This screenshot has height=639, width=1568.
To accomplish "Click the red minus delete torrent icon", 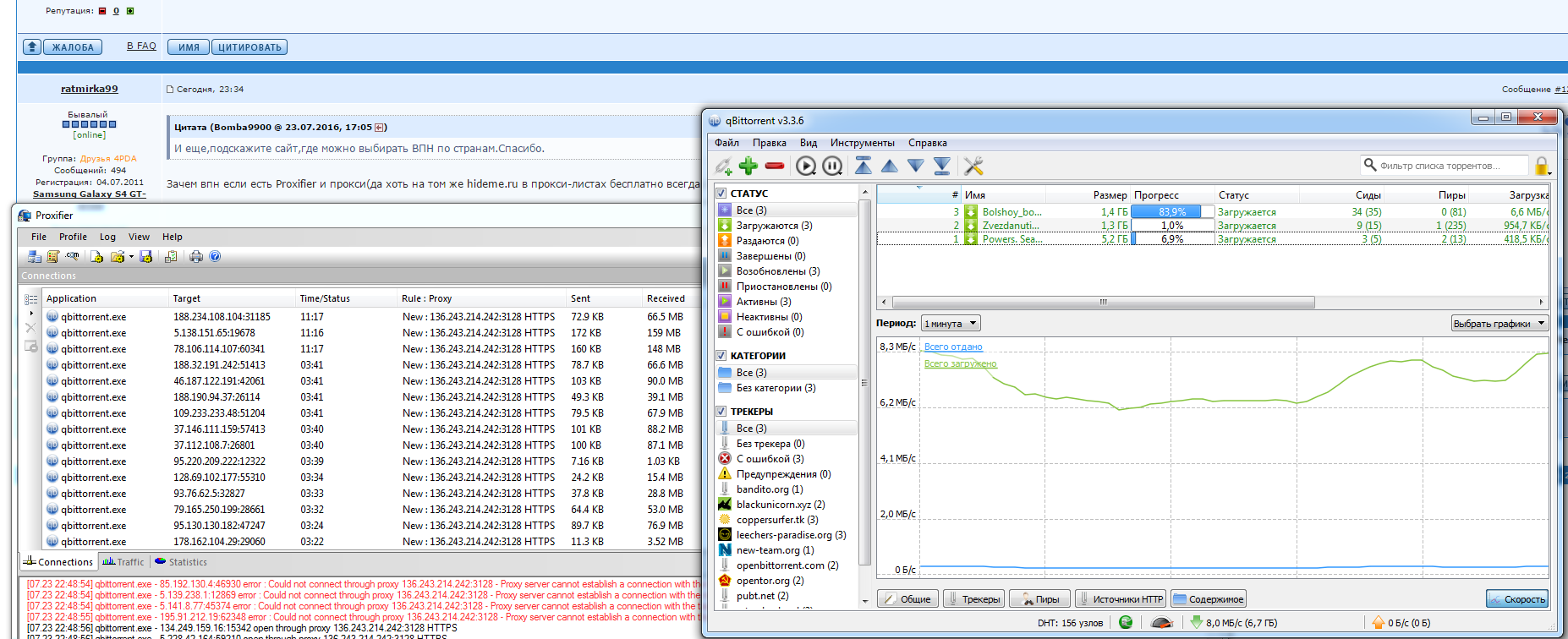I will (774, 166).
